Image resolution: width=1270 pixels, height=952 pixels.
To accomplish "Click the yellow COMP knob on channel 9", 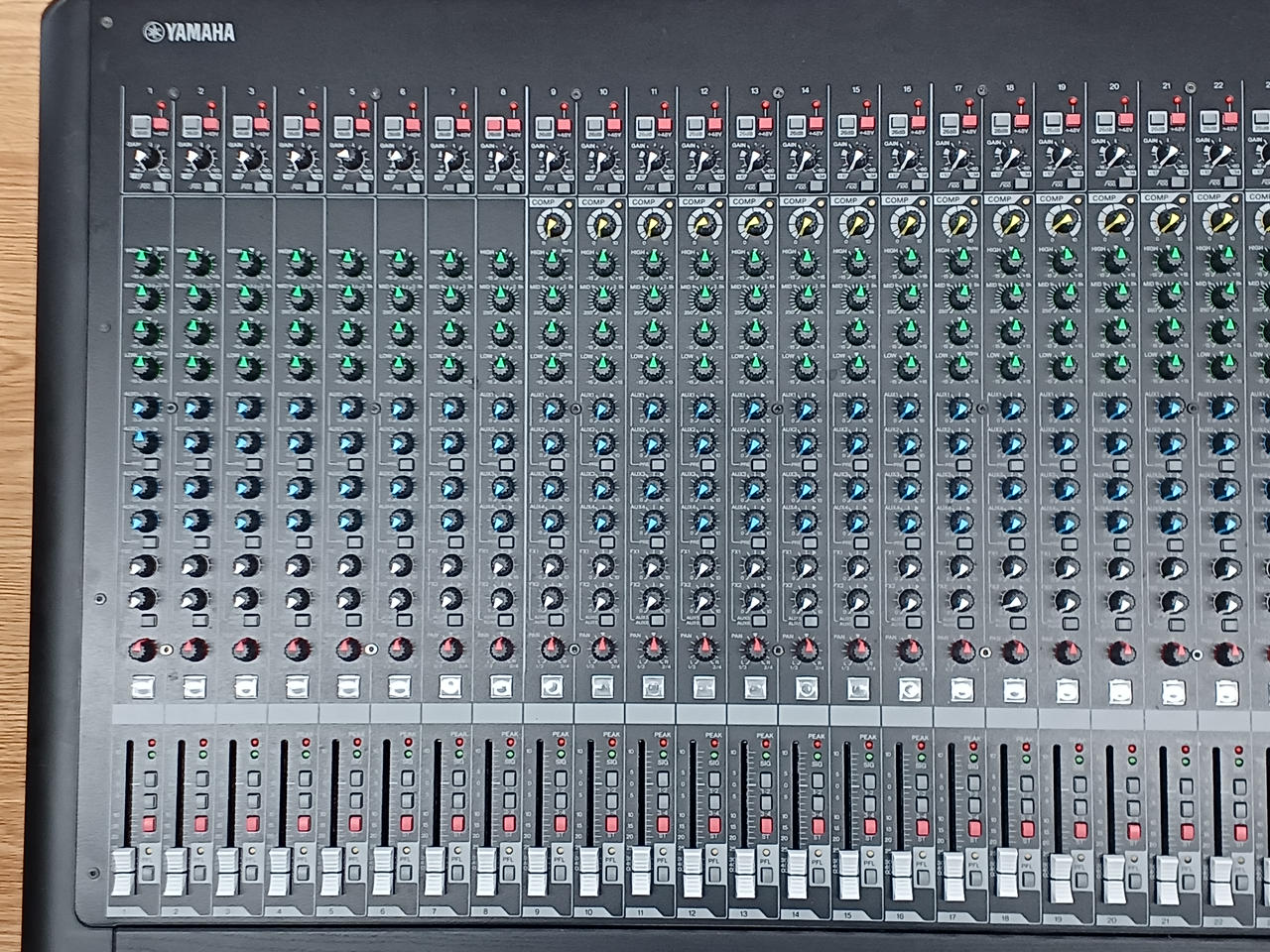I will click(x=551, y=225).
